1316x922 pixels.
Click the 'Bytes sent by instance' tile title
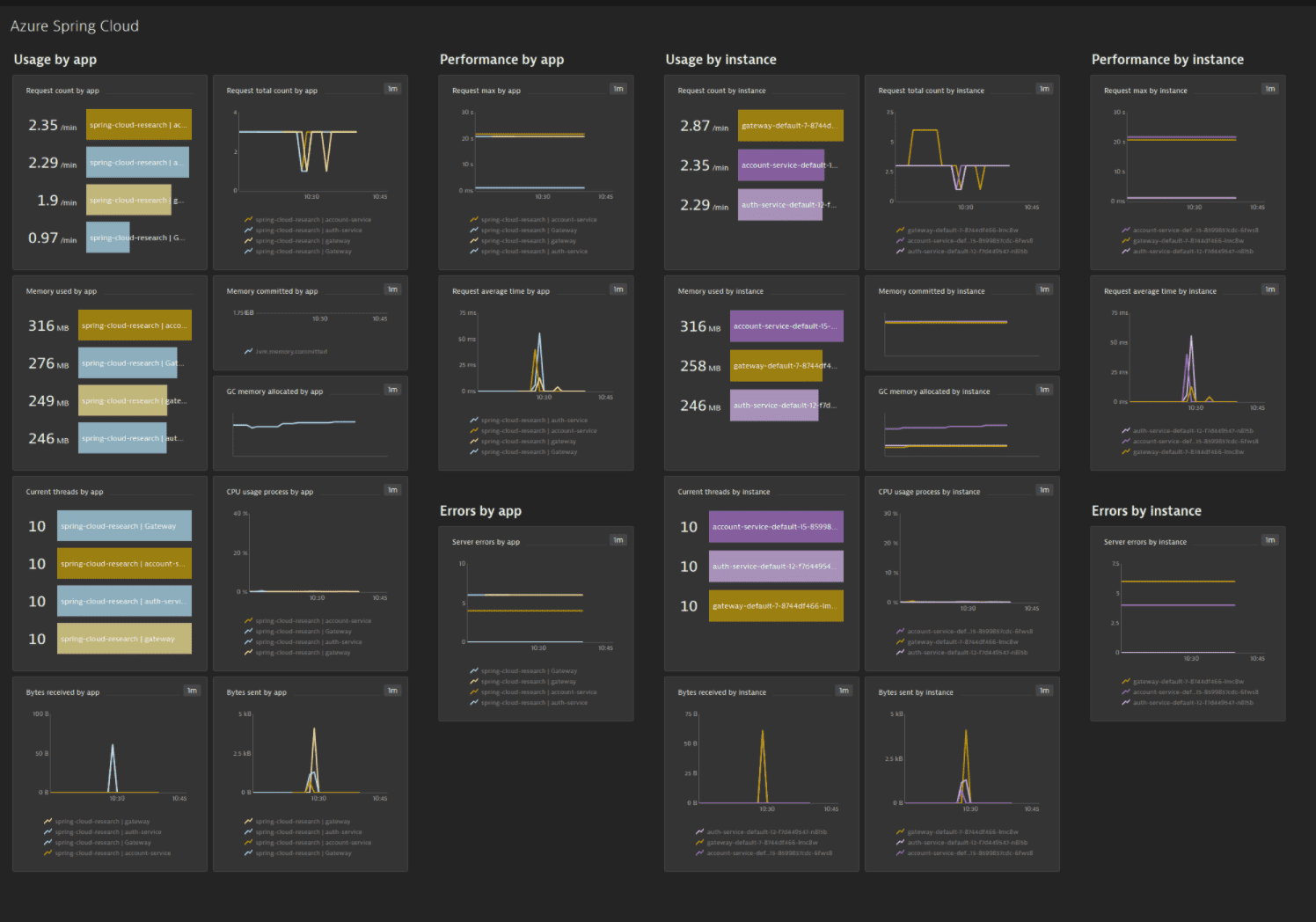[916, 692]
